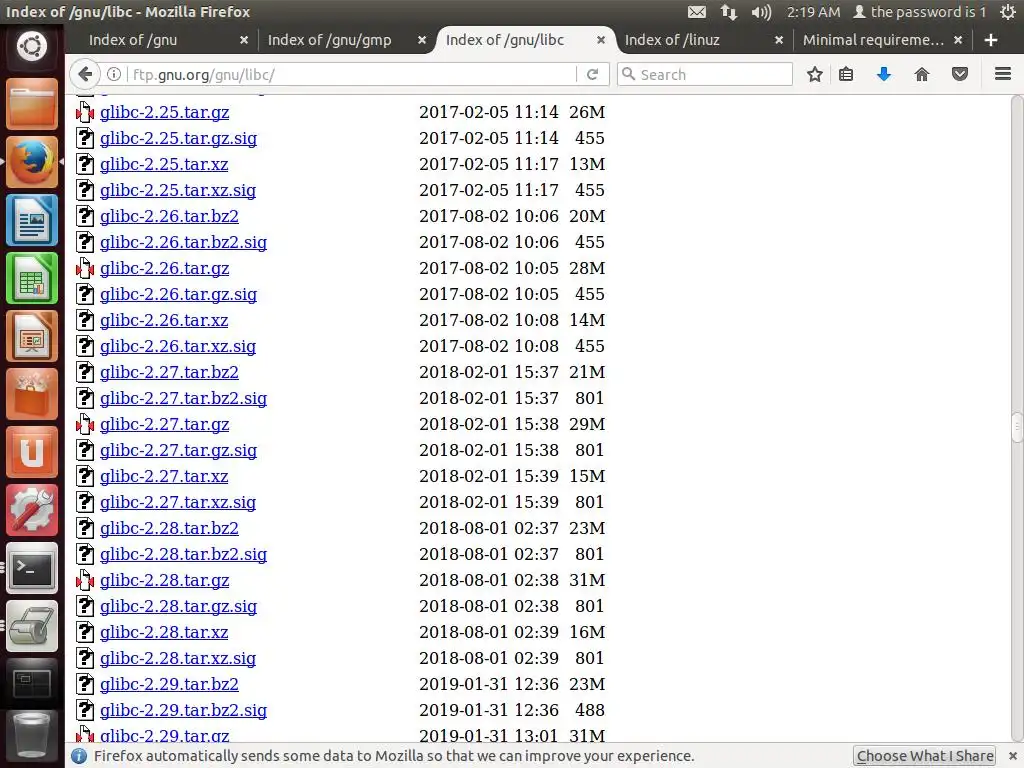Open LibreOffice Impress from launcher
This screenshot has width=1024, height=768.
point(32,336)
